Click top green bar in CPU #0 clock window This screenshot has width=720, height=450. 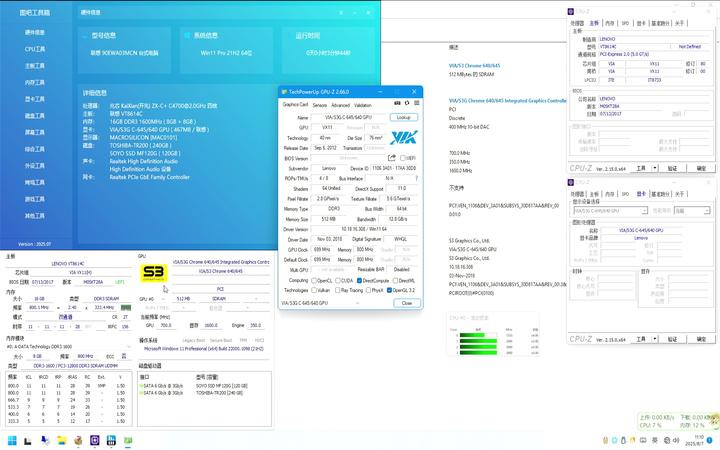click(478, 336)
